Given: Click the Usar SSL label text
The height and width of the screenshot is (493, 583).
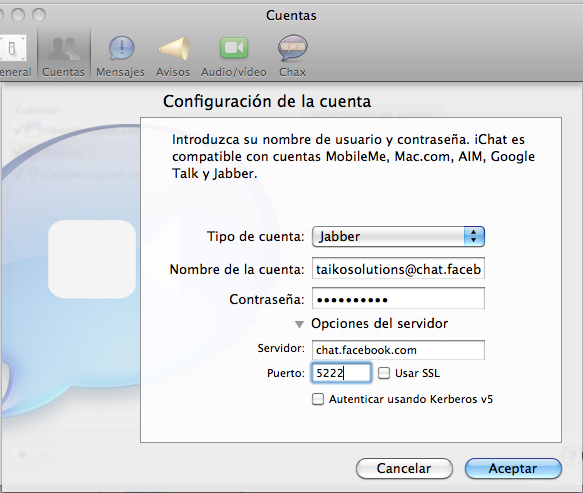Looking at the screenshot, I should click(x=418, y=373).
